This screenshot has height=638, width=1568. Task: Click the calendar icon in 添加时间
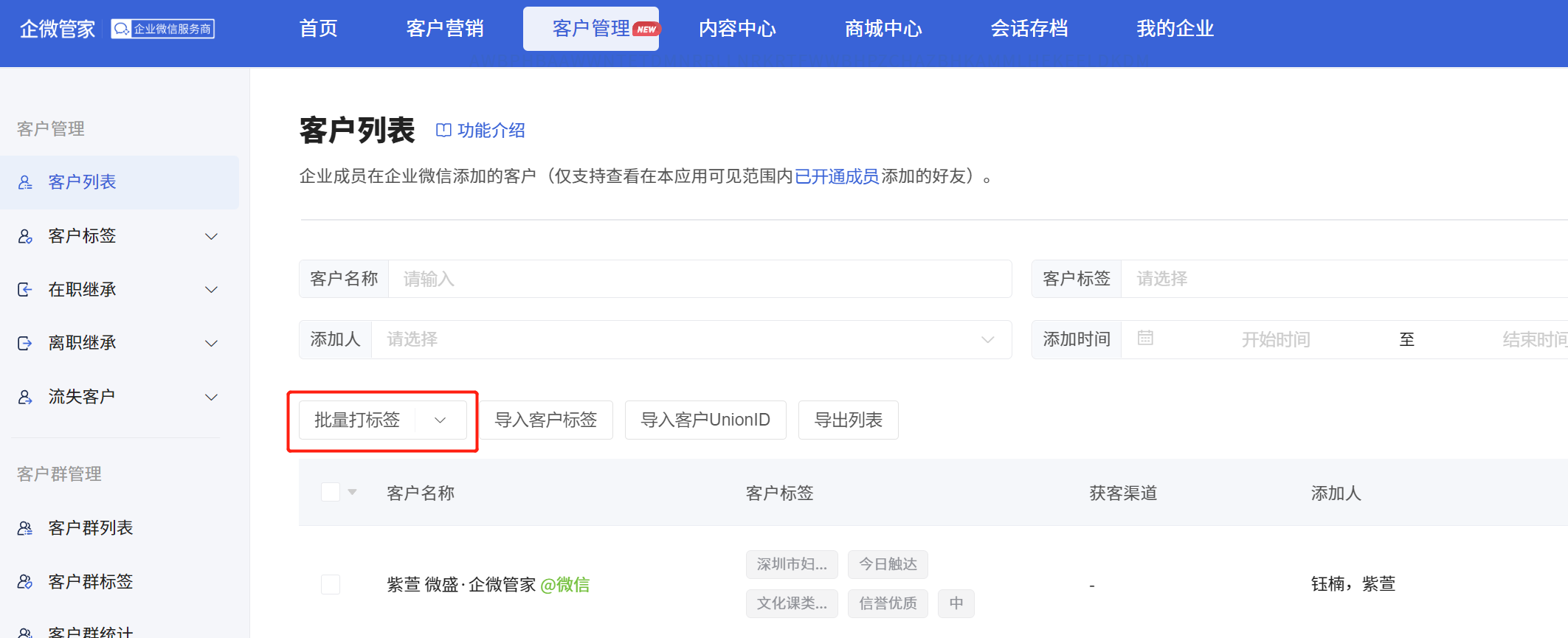(1145, 338)
